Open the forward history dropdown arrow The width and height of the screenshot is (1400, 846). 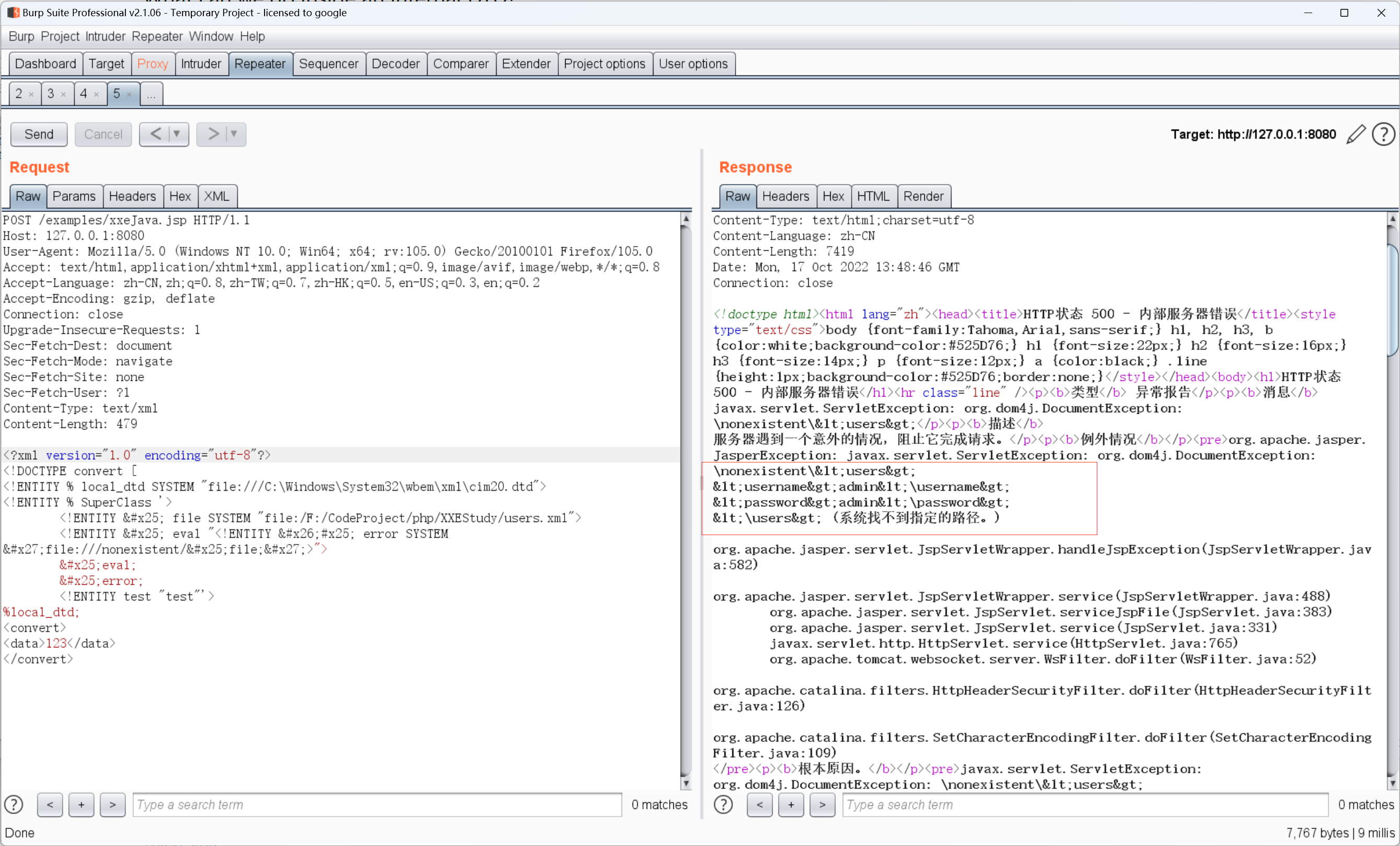pos(234,135)
